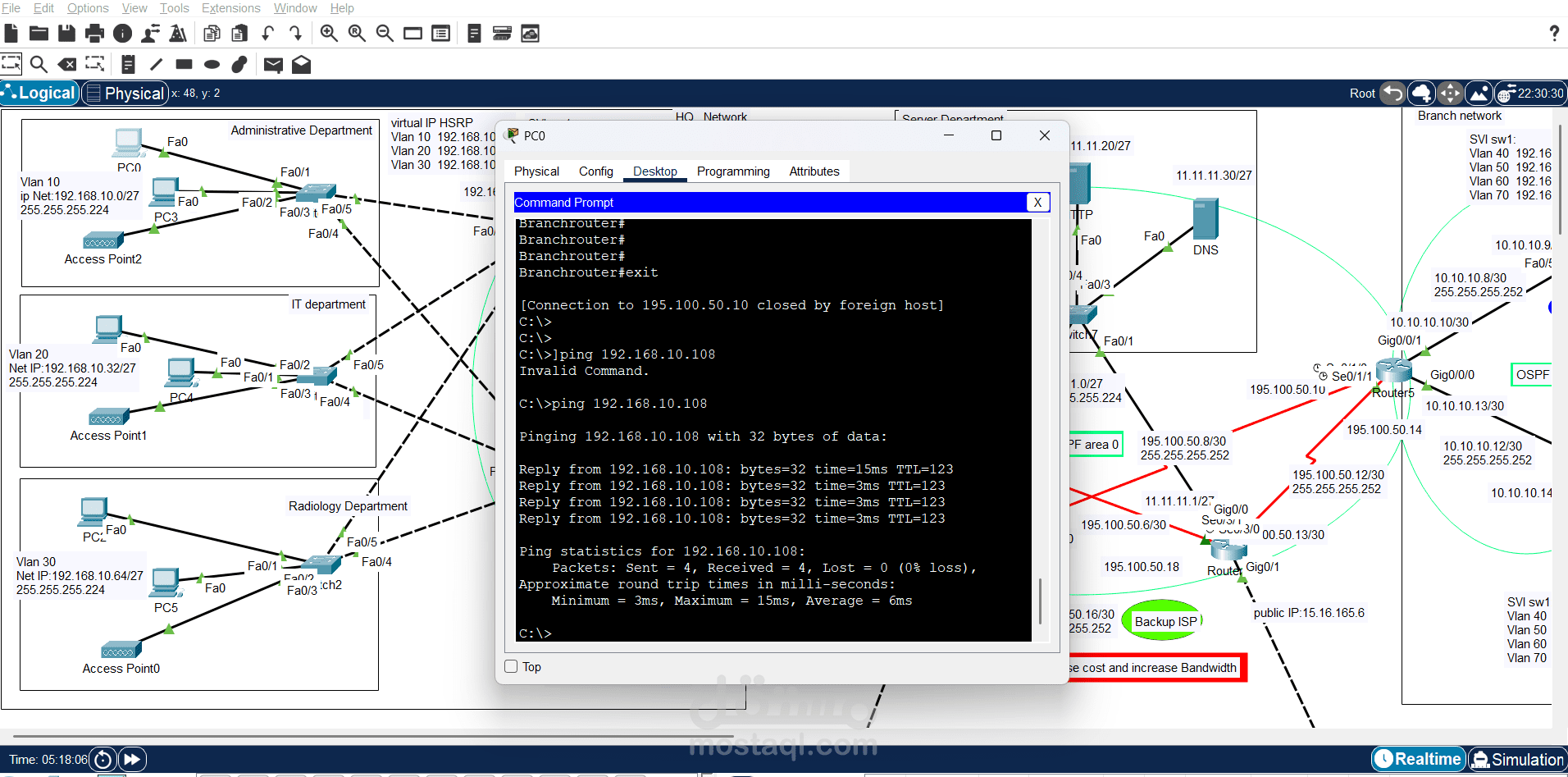The width and height of the screenshot is (1568, 777).
Task: Click the New file toolbar icon
Action: tap(11, 34)
